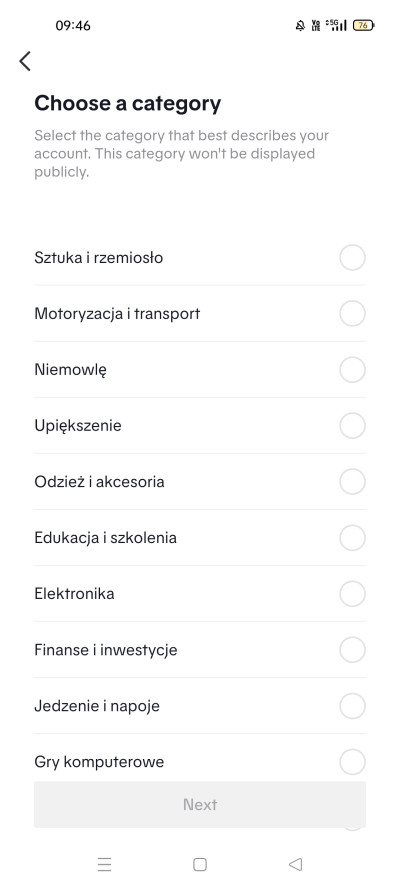
Task: Tap the muted bell status icon
Action: [x=300, y=25]
